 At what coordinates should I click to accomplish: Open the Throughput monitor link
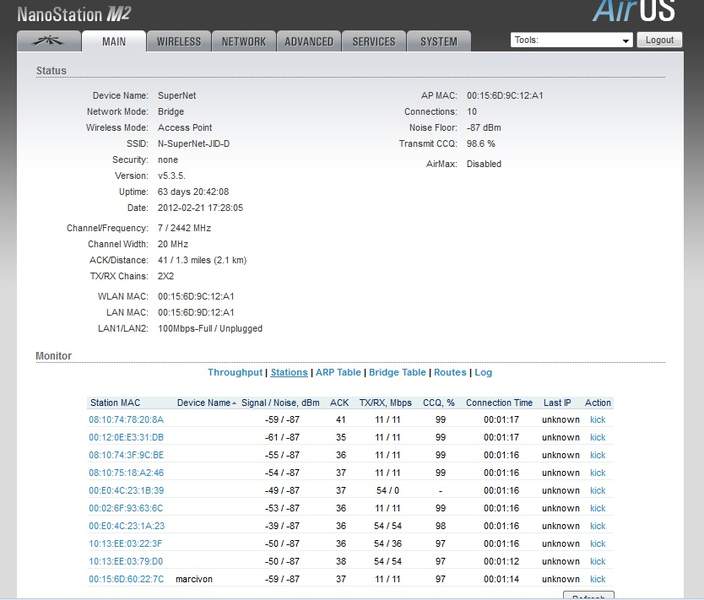click(235, 372)
